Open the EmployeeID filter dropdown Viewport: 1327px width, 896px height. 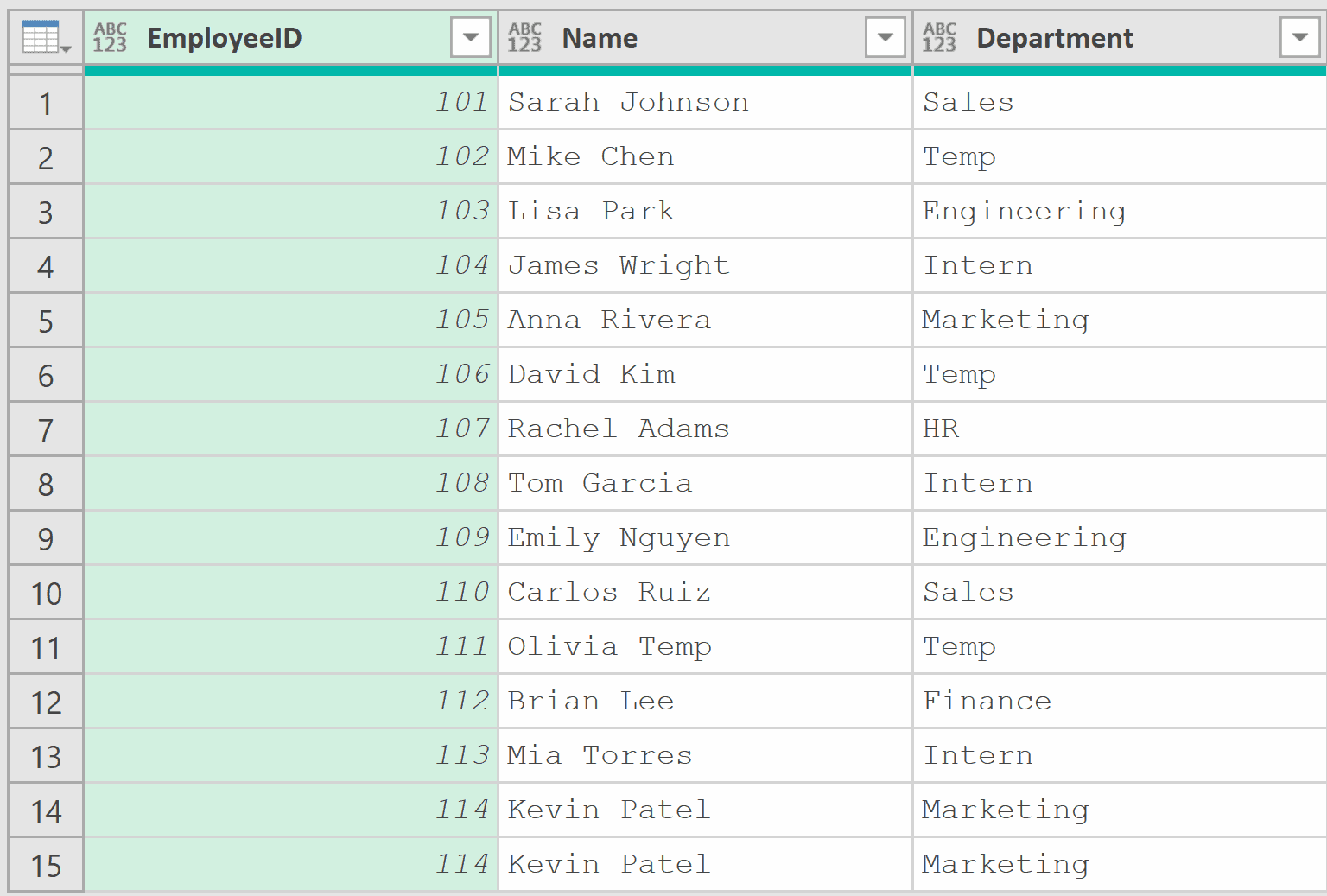470,37
